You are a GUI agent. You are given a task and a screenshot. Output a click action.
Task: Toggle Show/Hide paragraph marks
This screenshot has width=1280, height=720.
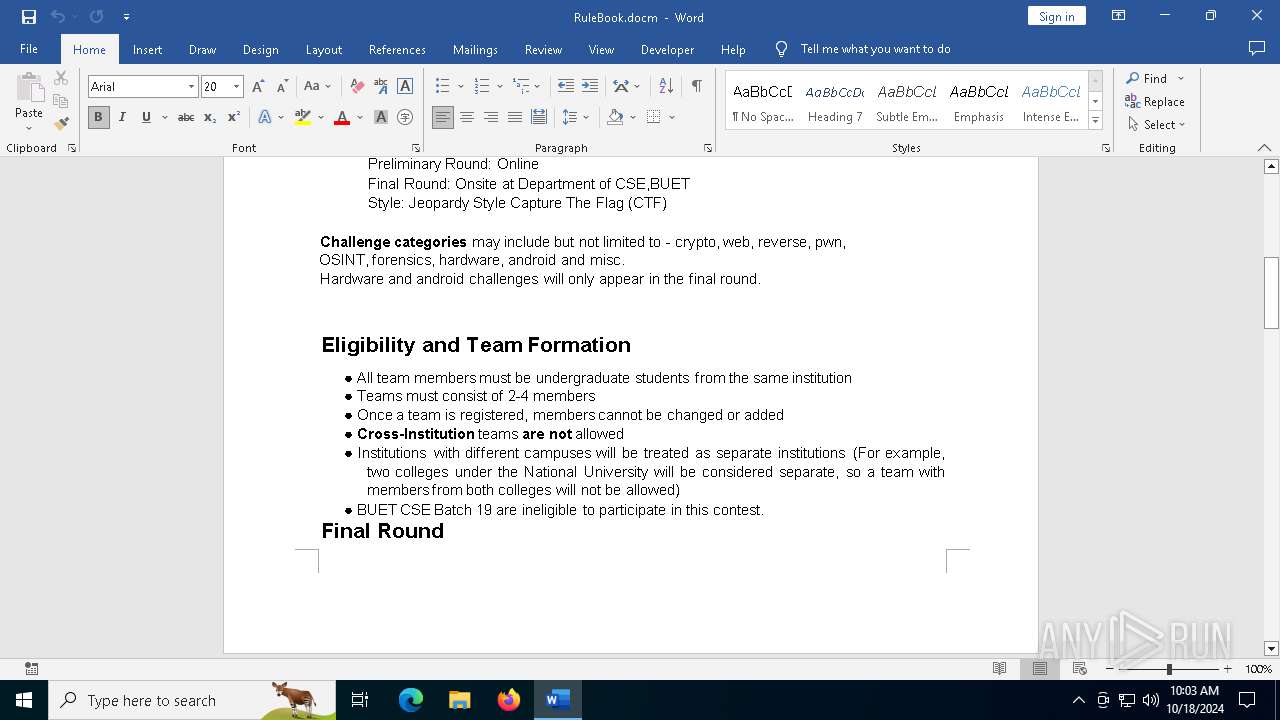click(696, 87)
